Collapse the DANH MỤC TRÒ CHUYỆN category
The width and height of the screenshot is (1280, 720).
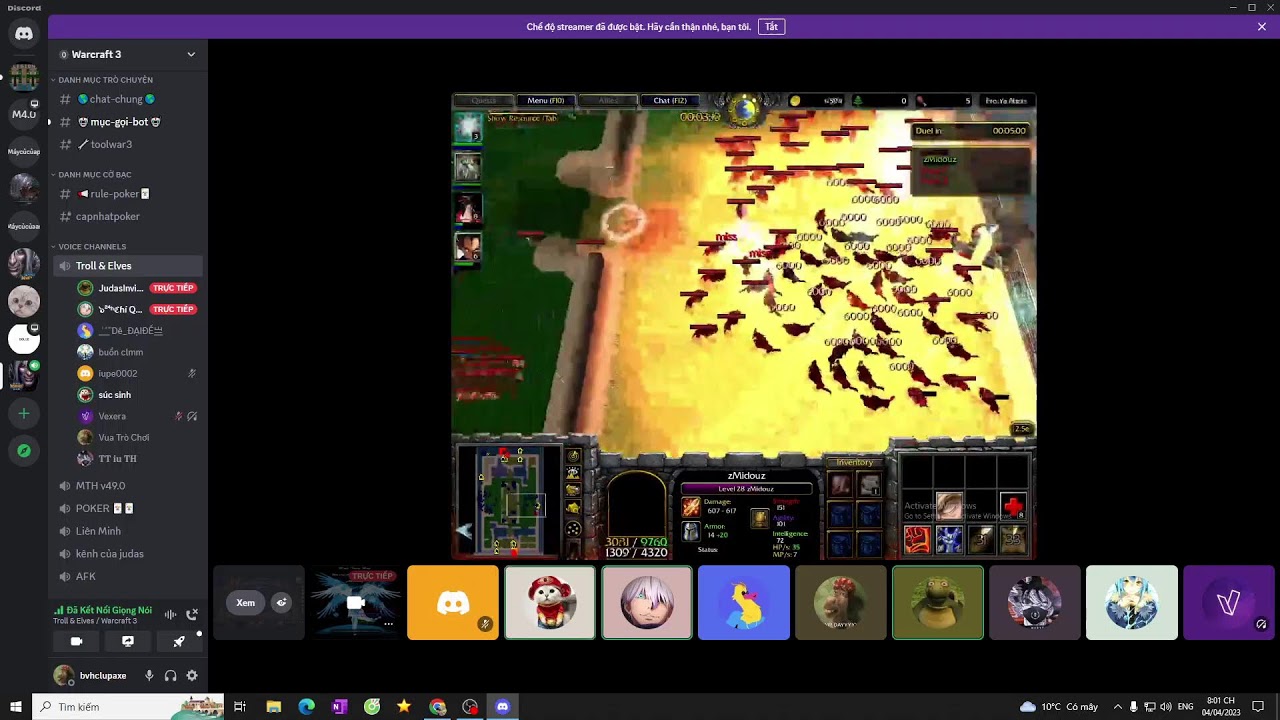pyautogui.click(x=105, y=80)
